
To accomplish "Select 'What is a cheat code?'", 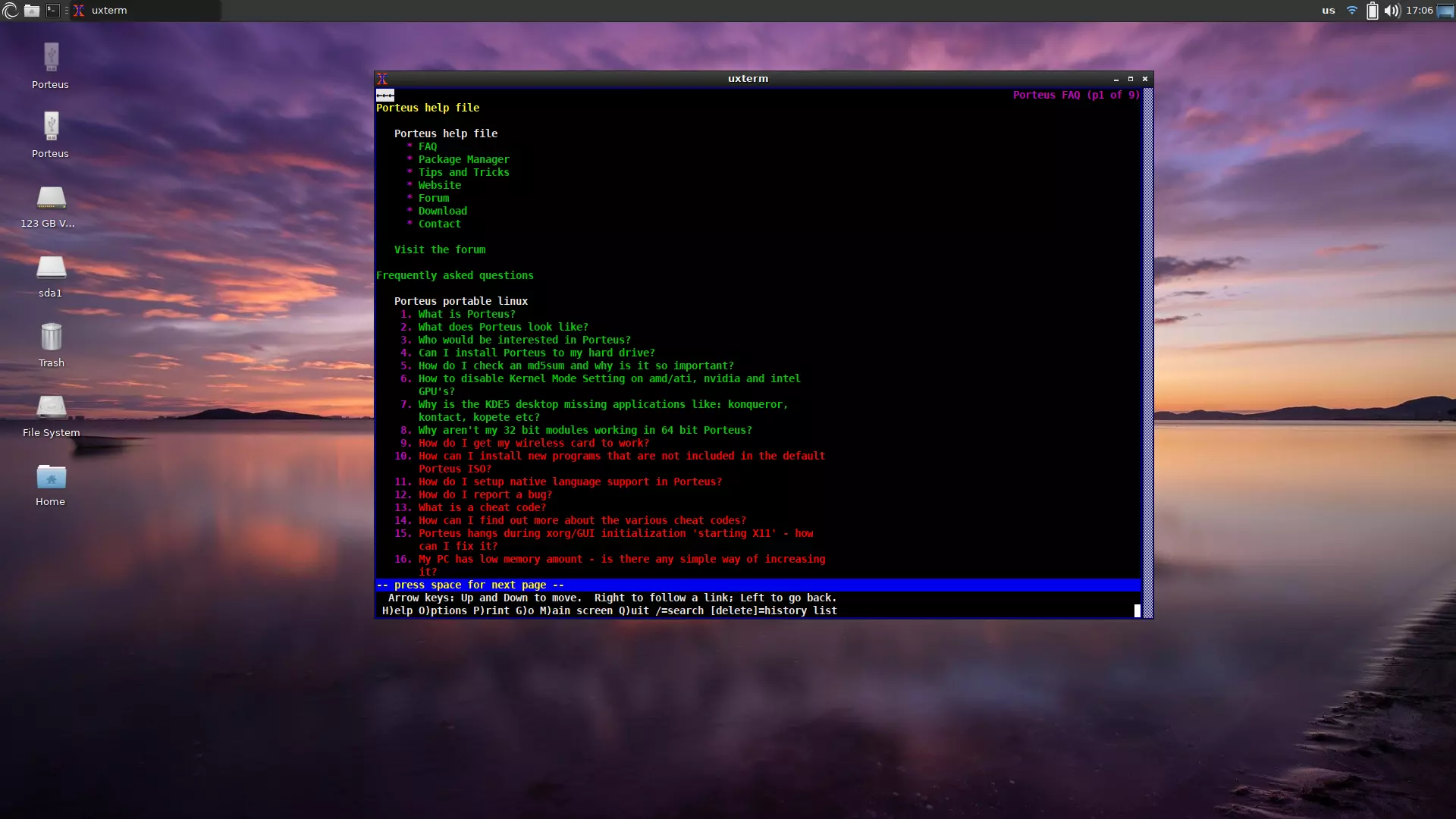I will click(x=482, y=507).
